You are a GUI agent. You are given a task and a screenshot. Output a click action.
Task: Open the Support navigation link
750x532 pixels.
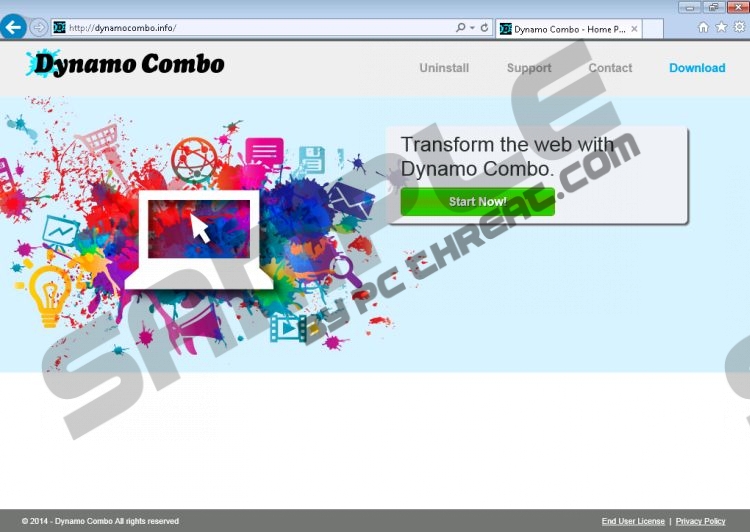[x=529, y=68]
